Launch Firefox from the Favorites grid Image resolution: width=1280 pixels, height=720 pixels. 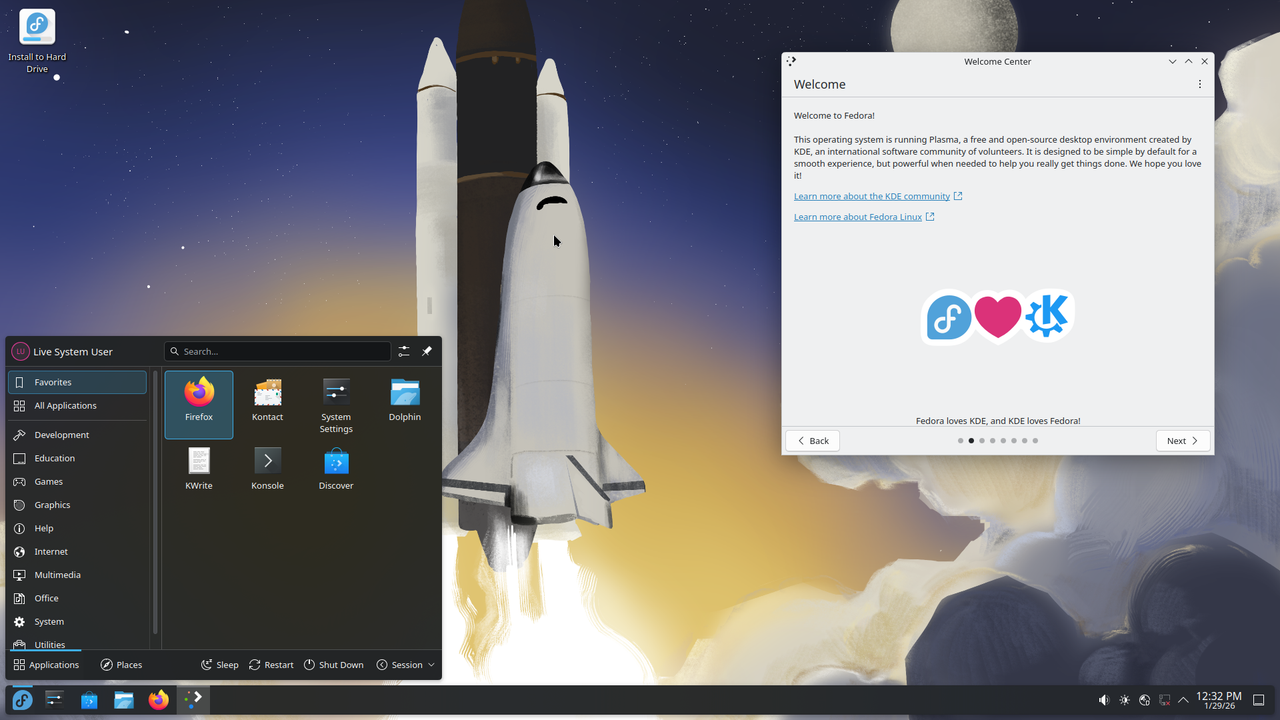click(199, 404)
